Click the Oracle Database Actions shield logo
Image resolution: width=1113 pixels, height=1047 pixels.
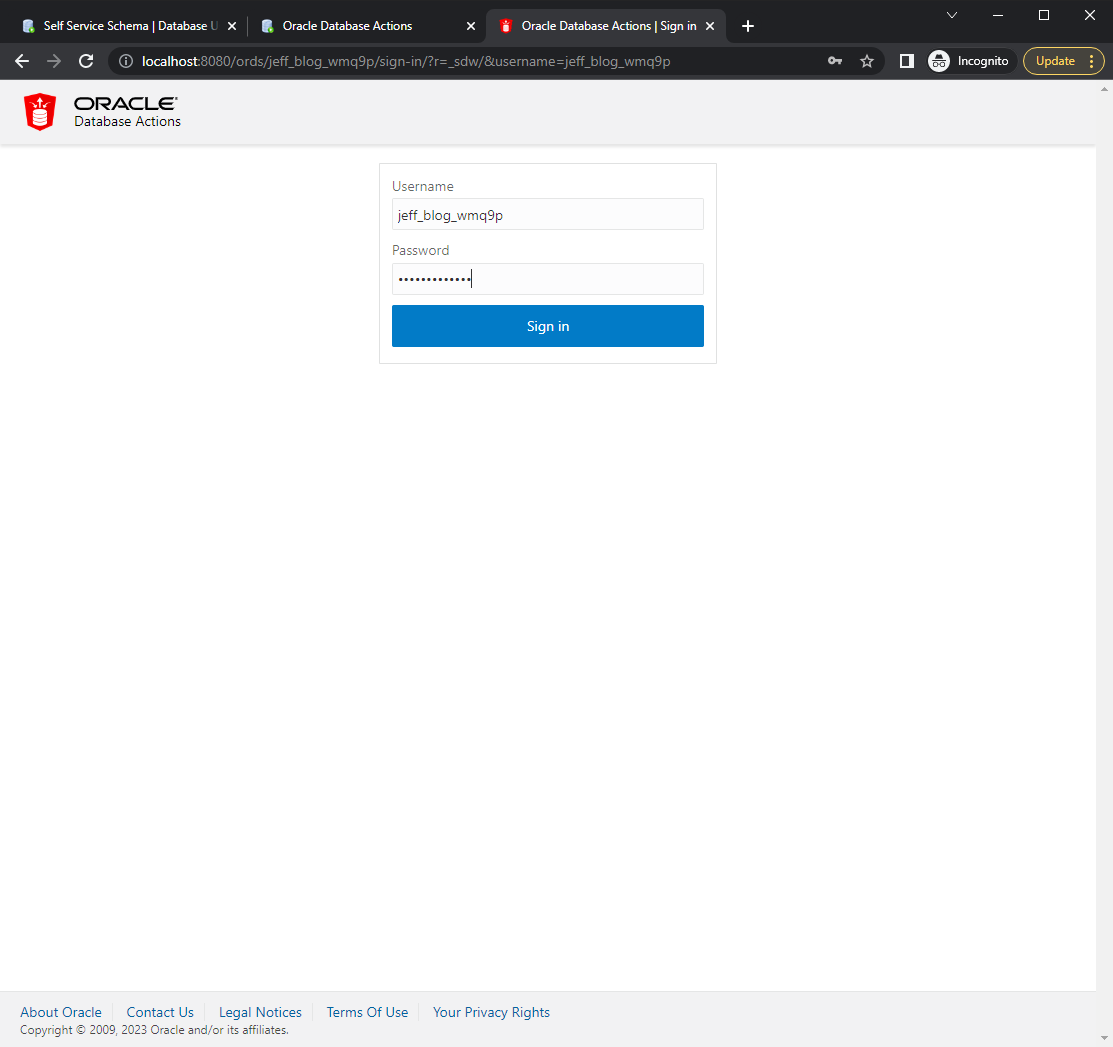(x=40, y=112)
